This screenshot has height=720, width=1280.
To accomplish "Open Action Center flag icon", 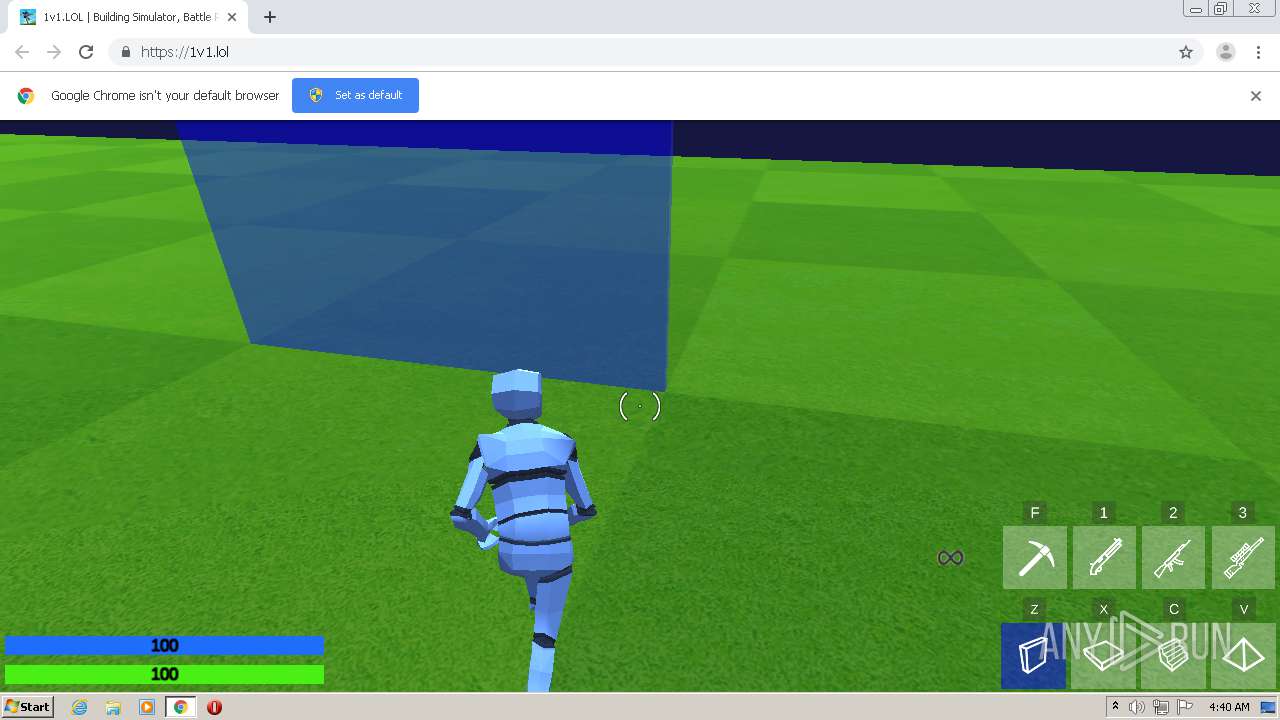I will [x=1183, y=707].
